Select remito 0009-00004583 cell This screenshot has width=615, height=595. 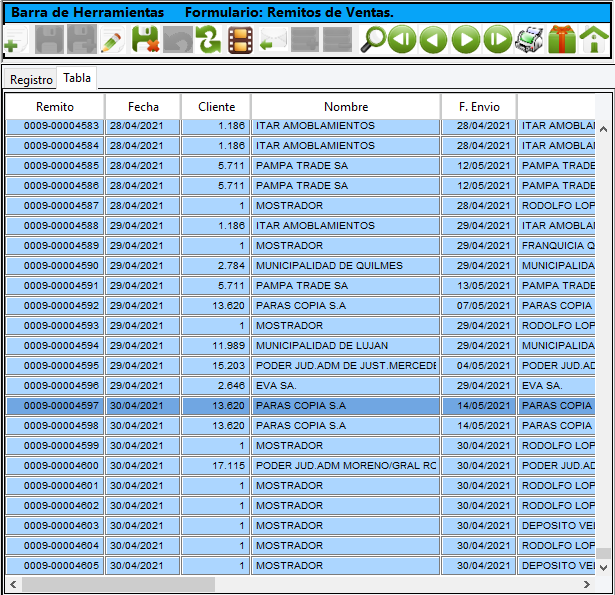pos(55,126)
